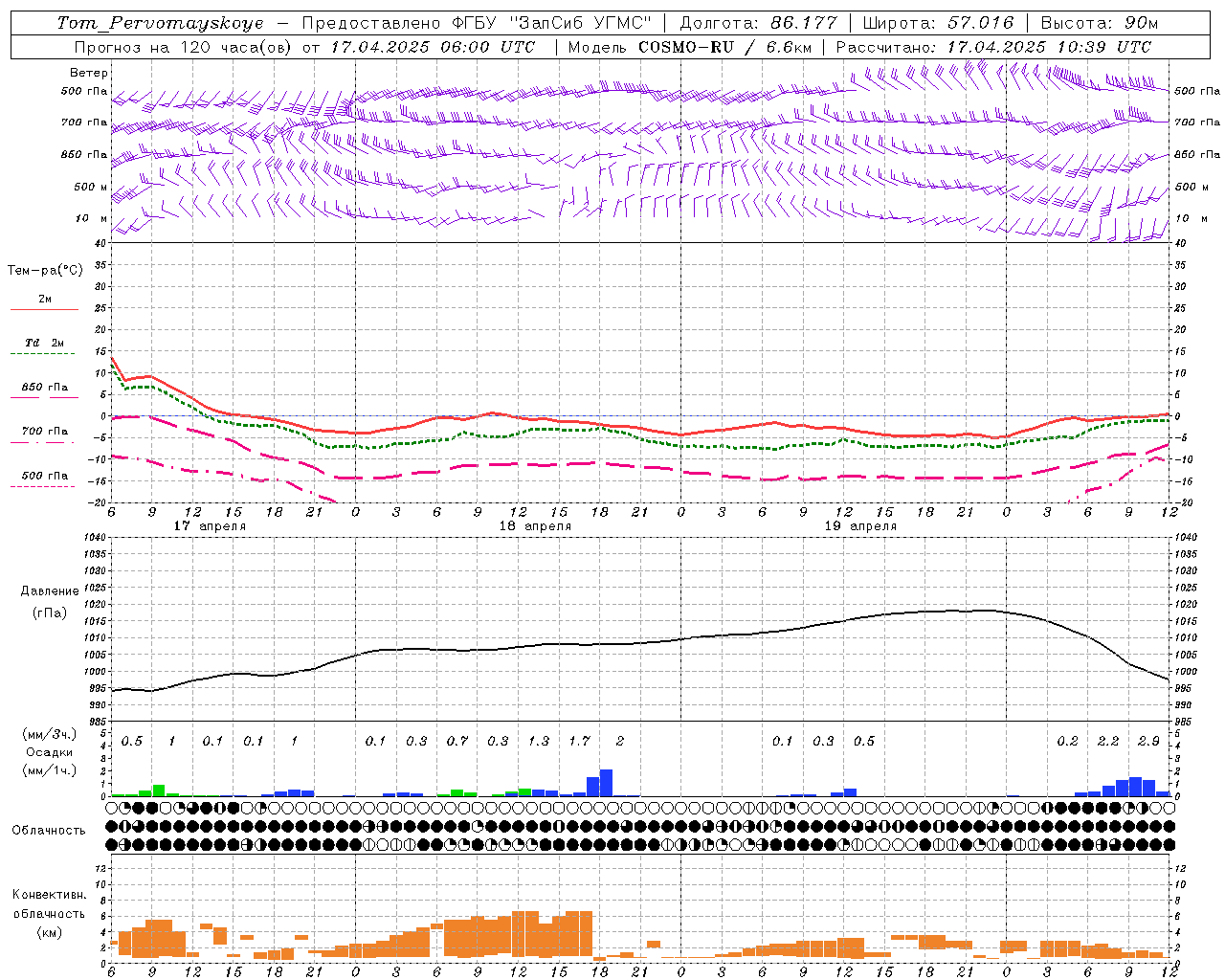Click the "(км)" unit under convective cloudiness
The width and height of the screenshot is (1225, 980).
[x=49, y=932]
